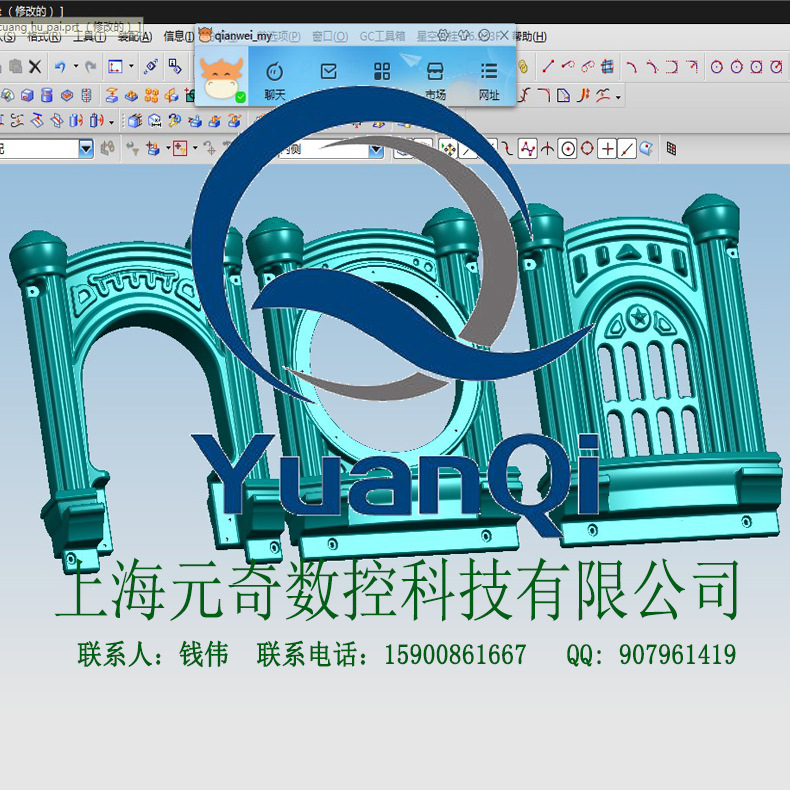This screenshot has height=790, width=790.
Task: Toggle point on face snap option
Action: pos(646,149)
